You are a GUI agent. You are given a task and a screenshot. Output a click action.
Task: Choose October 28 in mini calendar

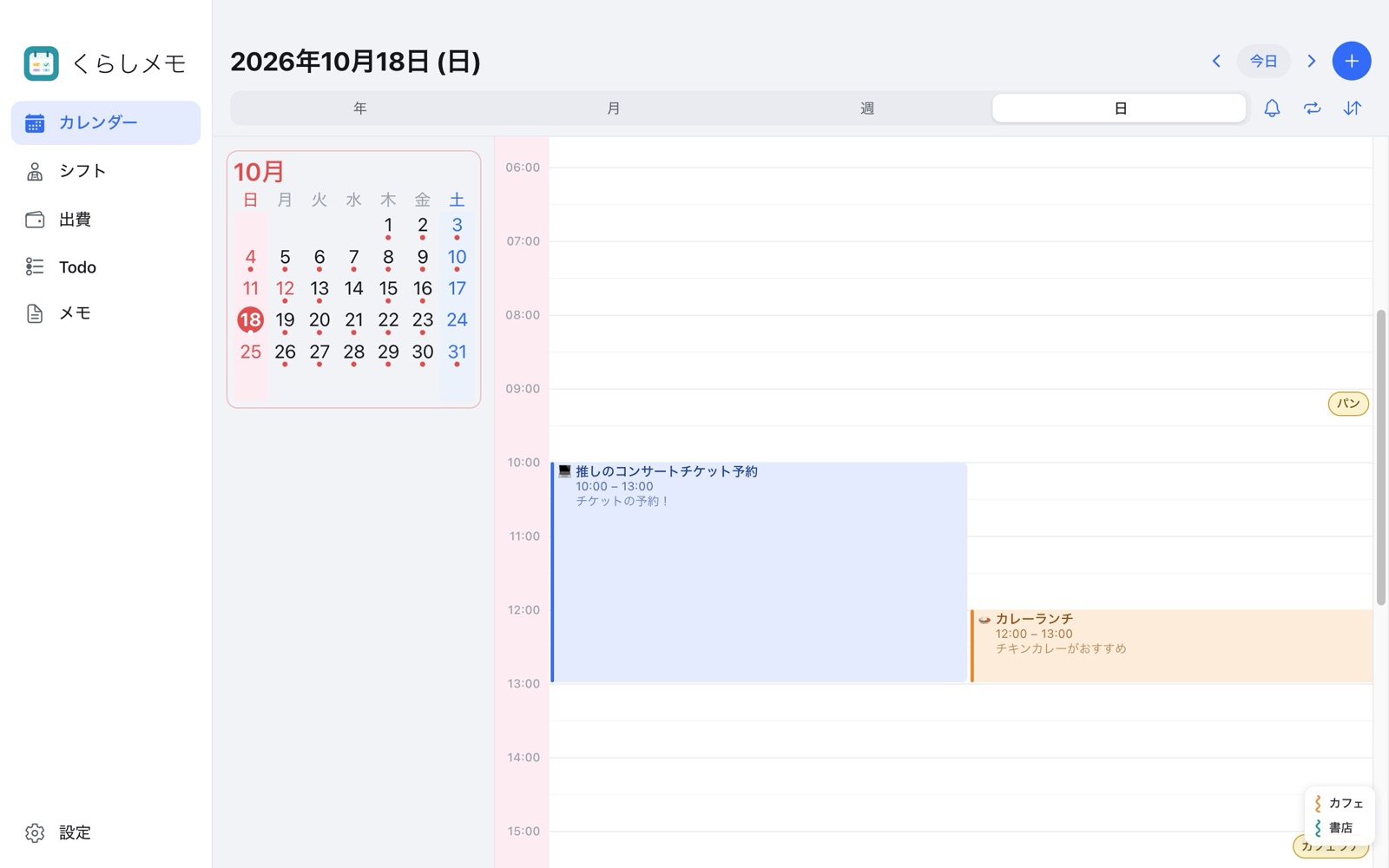(353, 352)
